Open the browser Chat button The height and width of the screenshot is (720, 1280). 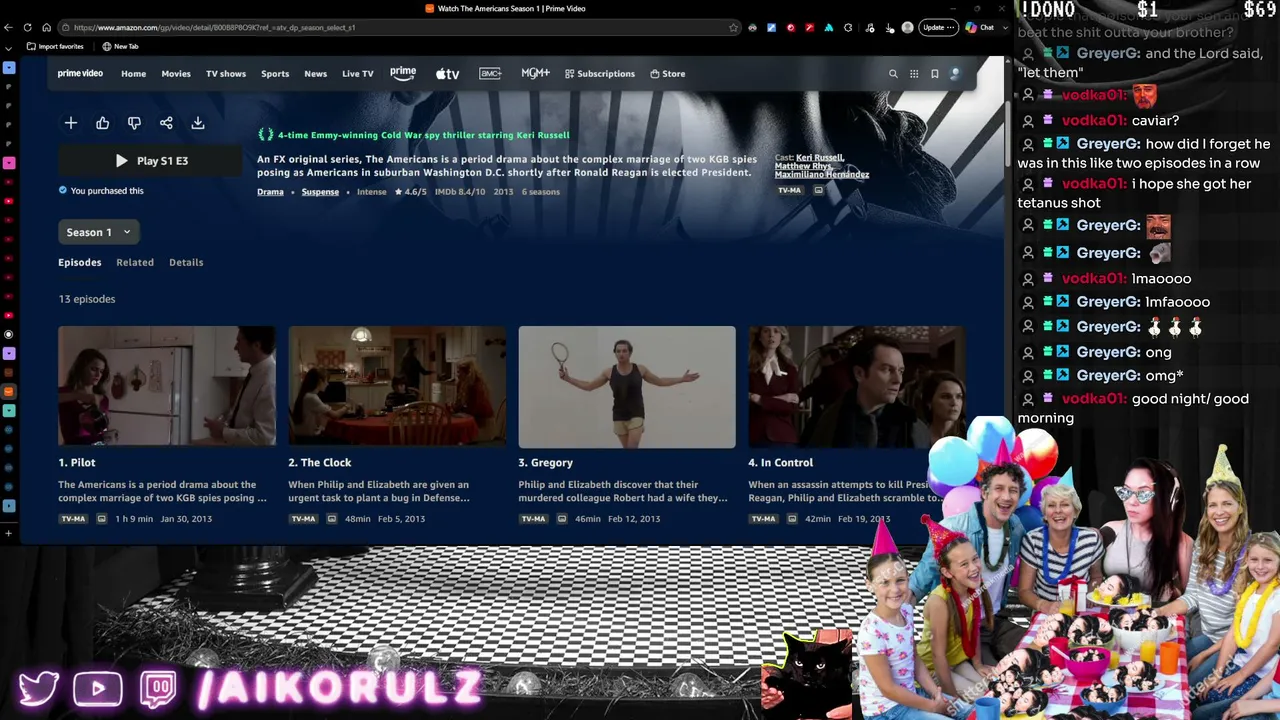980,27
